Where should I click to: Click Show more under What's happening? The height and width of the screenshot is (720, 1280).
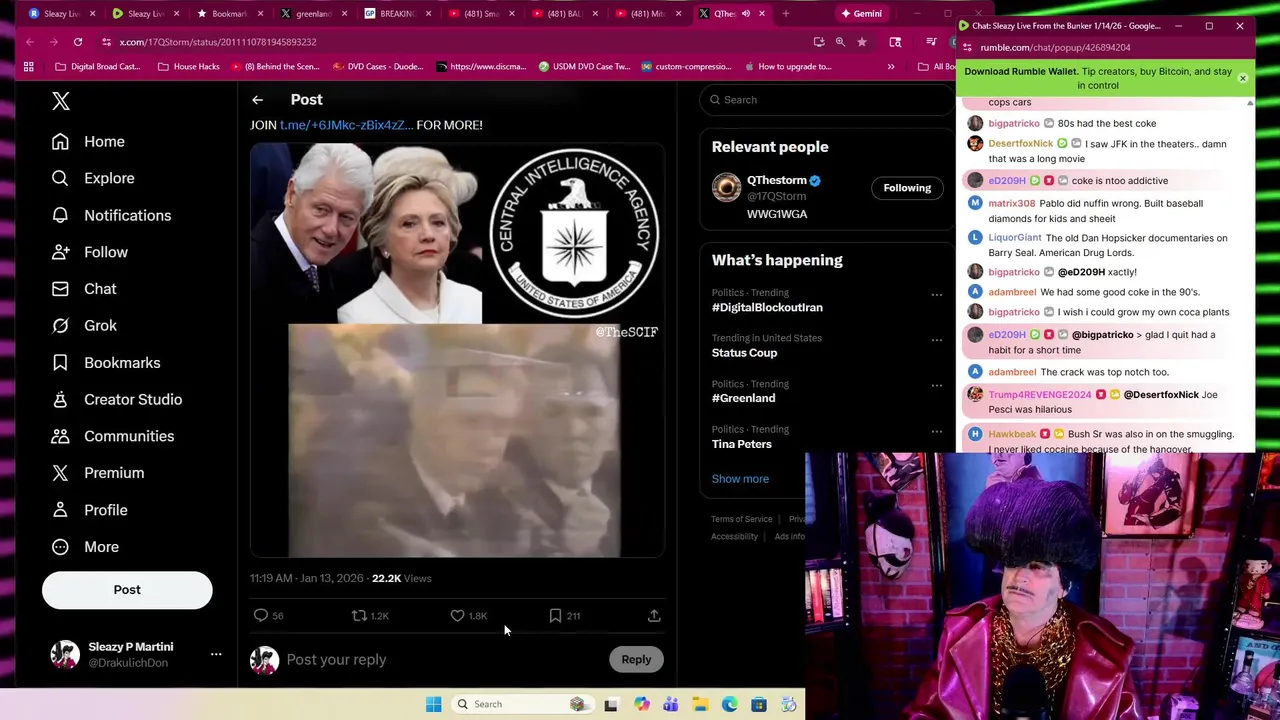740,479
